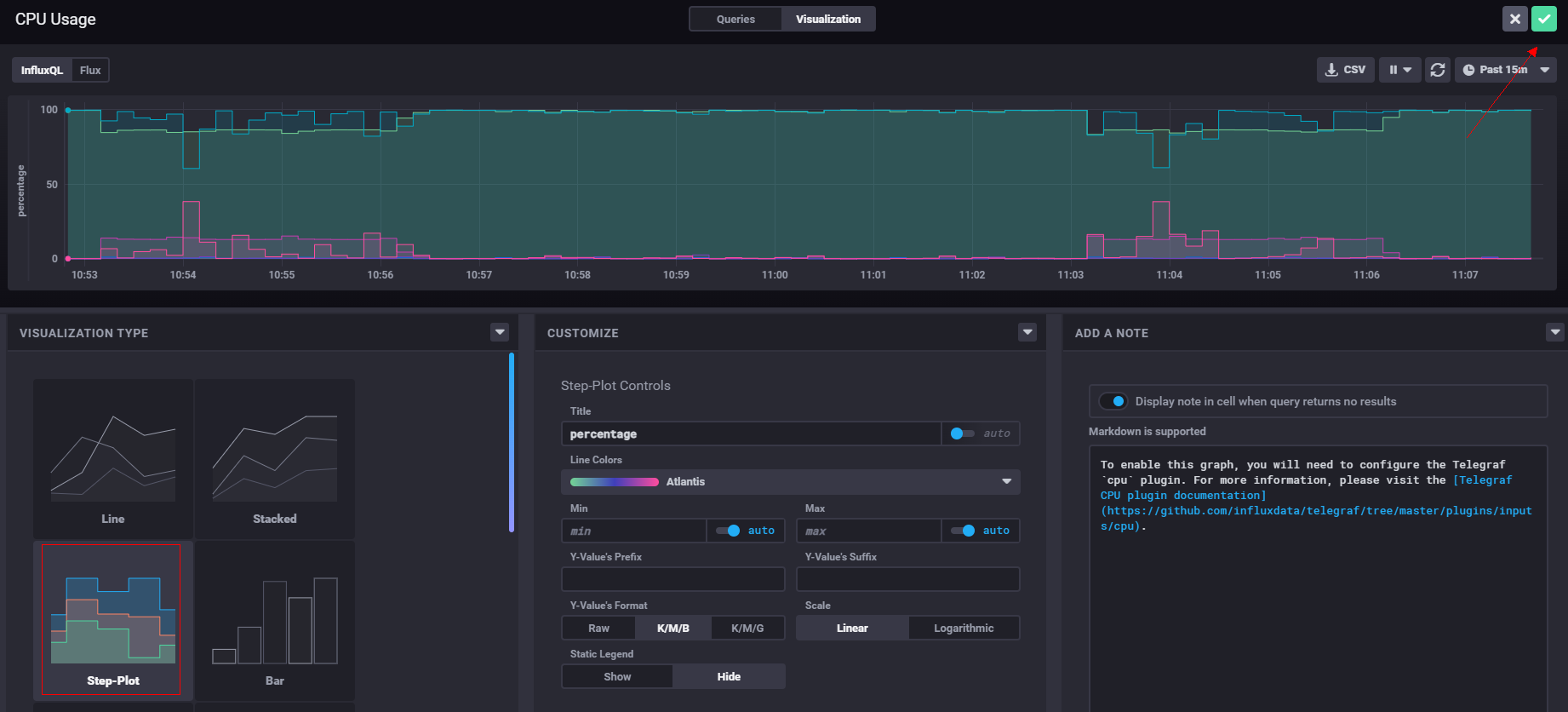Open the Atlantis line colors dropdown

click(790, 482)
